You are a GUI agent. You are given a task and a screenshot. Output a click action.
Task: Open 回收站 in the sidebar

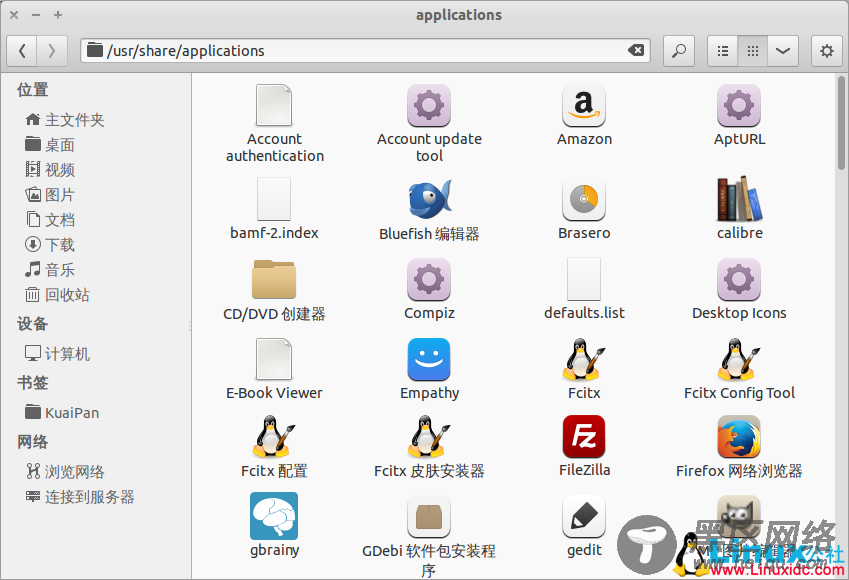tap(57, 294)
